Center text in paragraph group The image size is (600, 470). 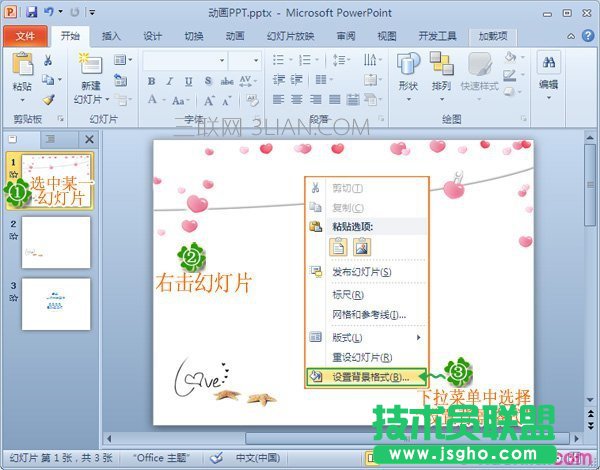(x=297, y=100)
